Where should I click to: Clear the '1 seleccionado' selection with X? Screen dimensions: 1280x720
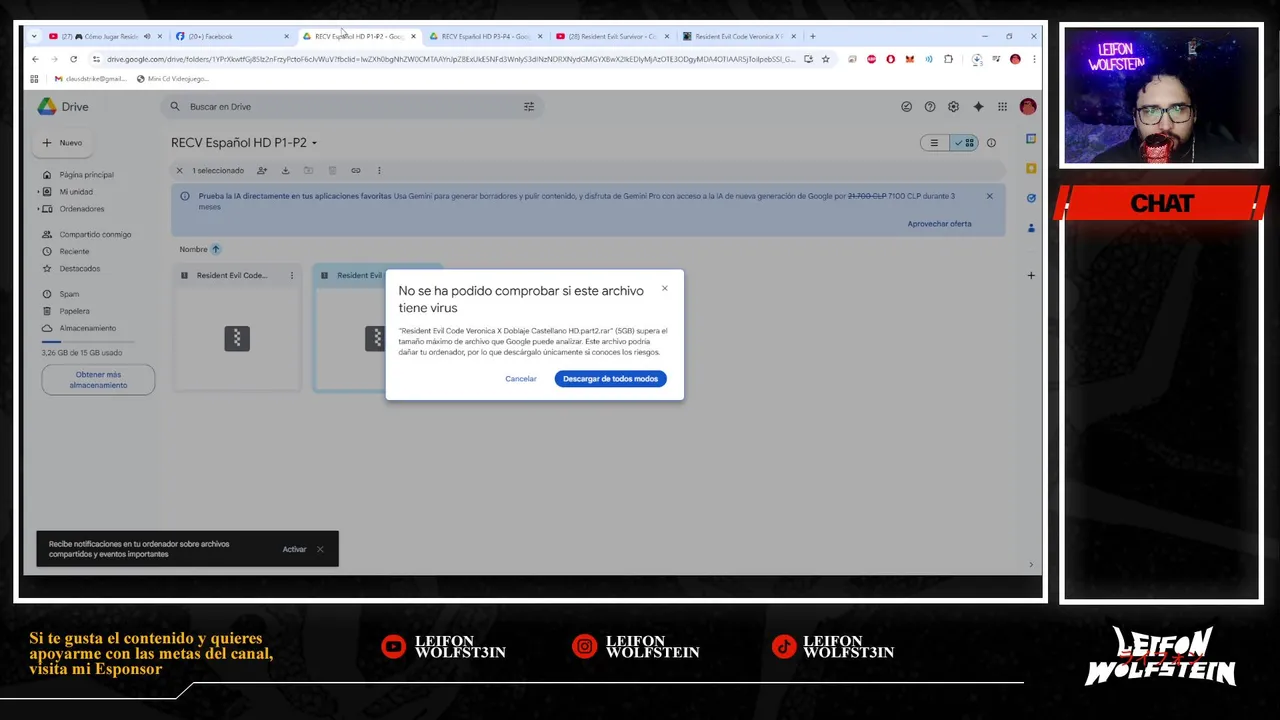pyautogui.click(x=180, y=171)
